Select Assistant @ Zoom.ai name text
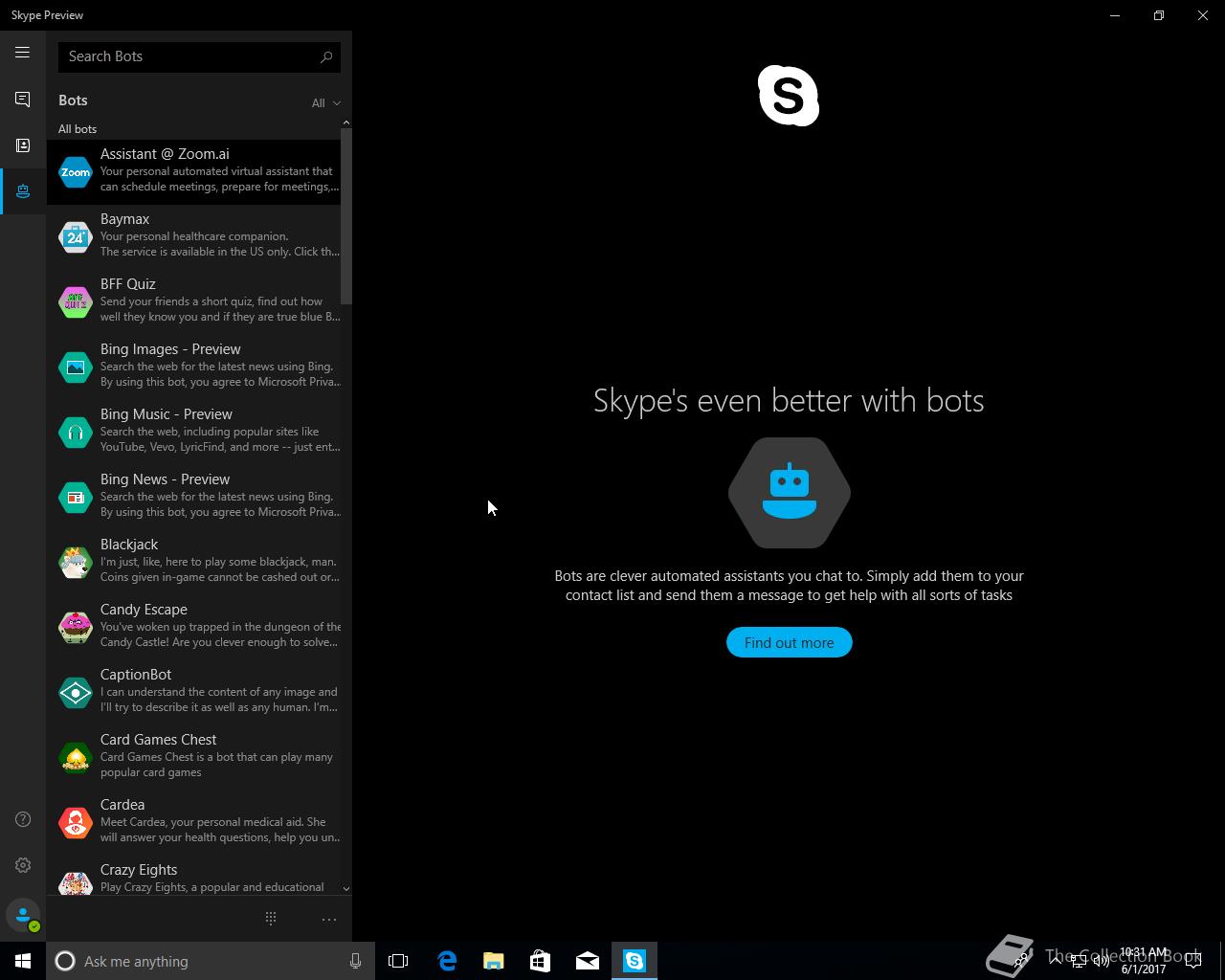This screenshot has width=1225, height=980. click(x=165, y=153)
